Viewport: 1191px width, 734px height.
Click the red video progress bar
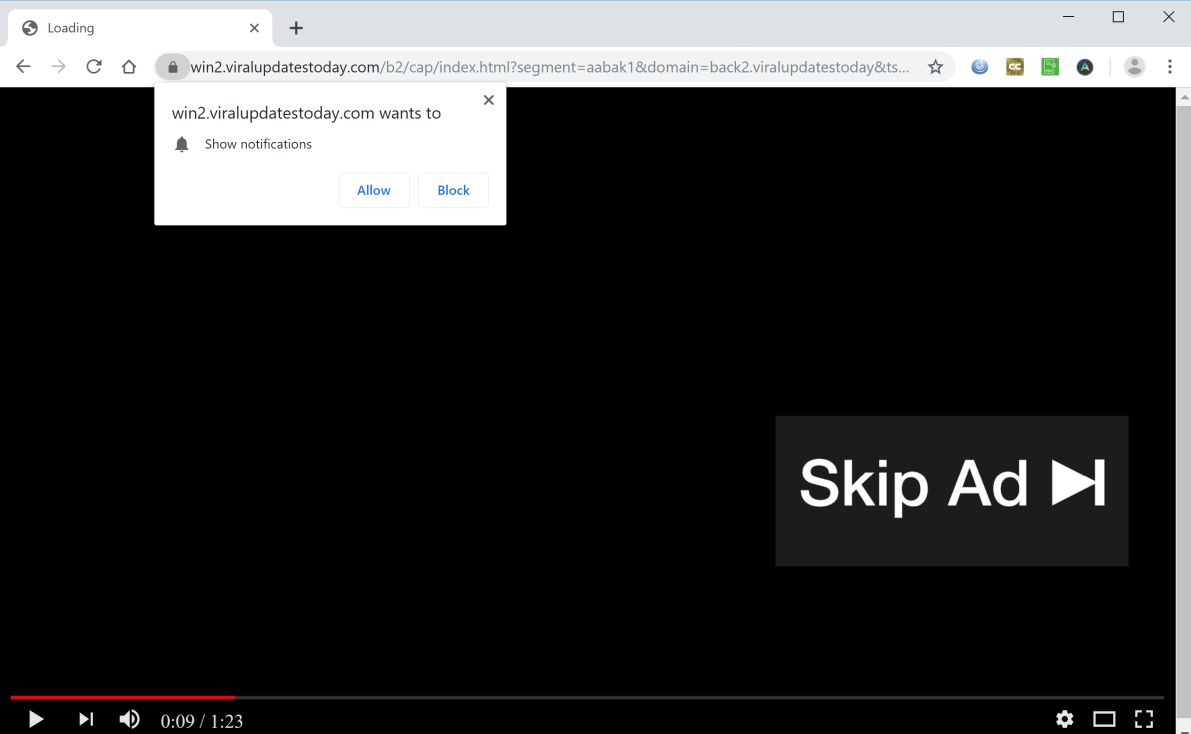[x=120, y=698]
